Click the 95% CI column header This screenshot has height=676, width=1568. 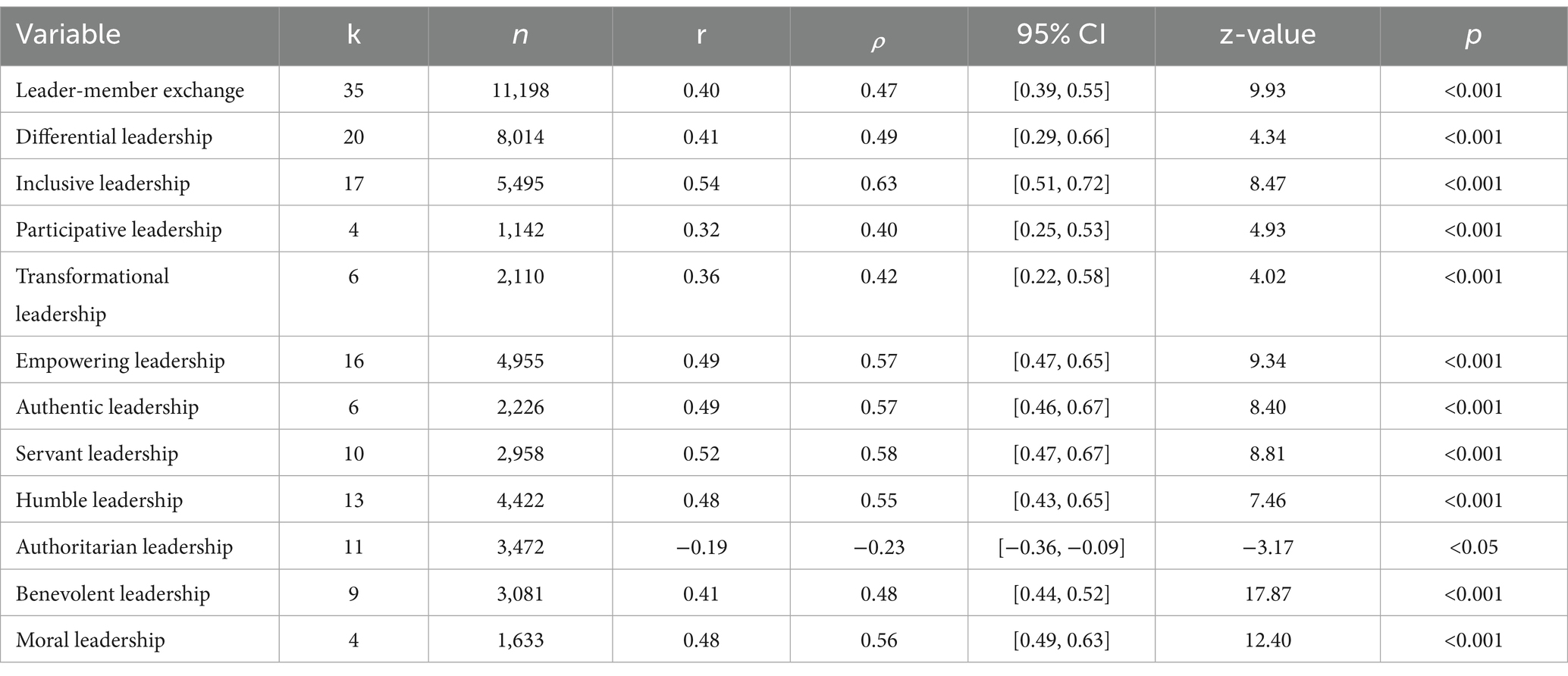1061,35
